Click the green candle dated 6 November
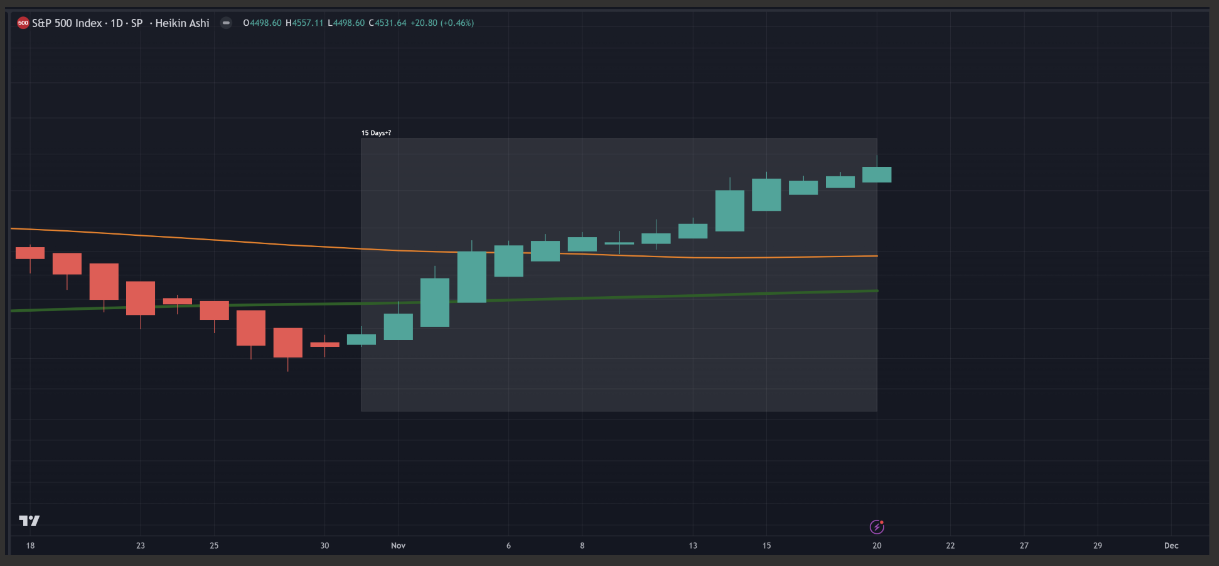Screen dimensions: 1219x566 pos(509,261)
